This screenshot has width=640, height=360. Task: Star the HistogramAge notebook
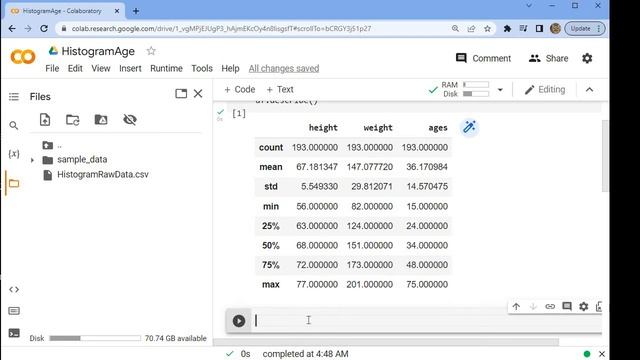point(151,51)
